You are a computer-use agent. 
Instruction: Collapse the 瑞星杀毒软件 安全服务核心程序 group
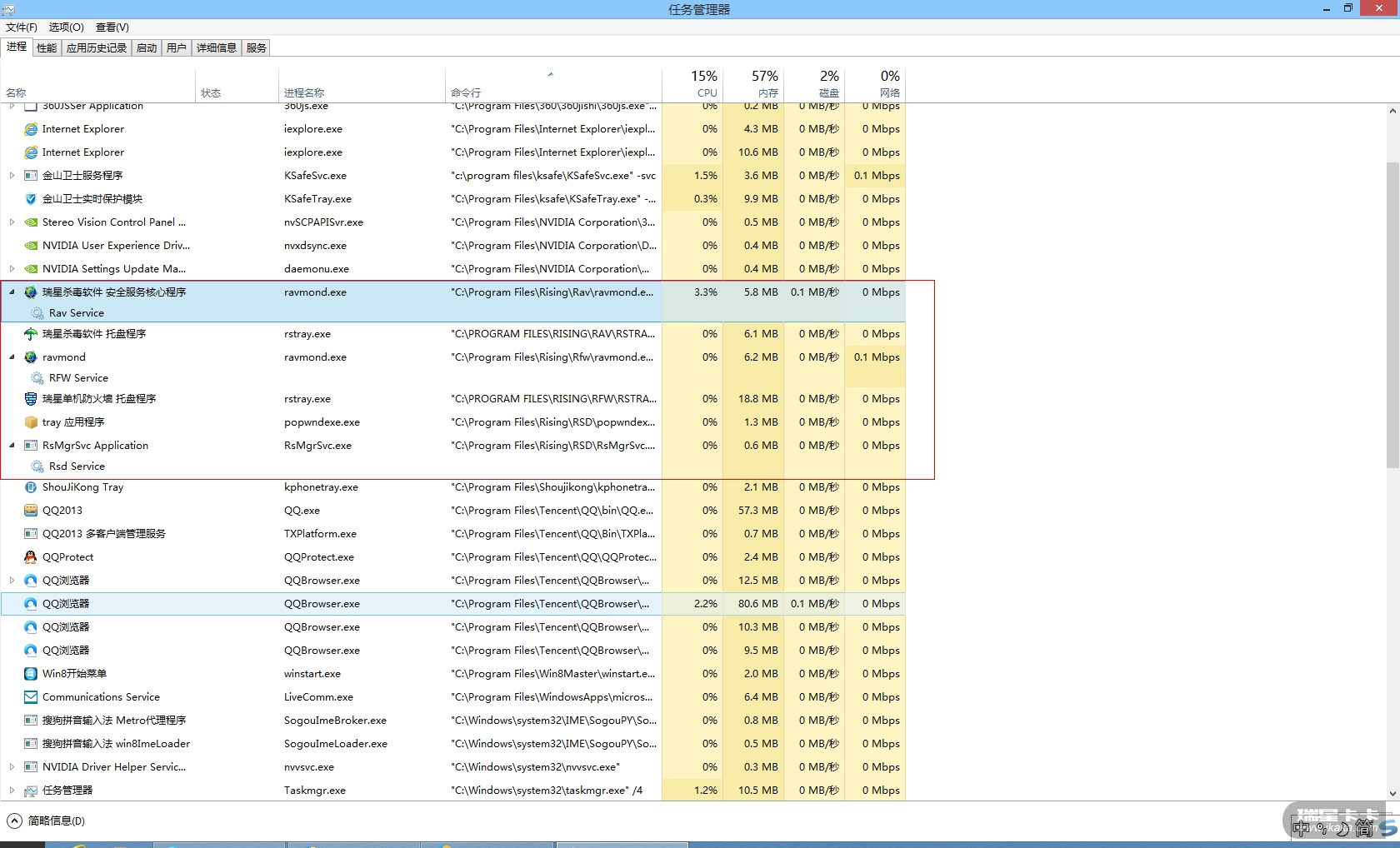[x=12, y=292]
